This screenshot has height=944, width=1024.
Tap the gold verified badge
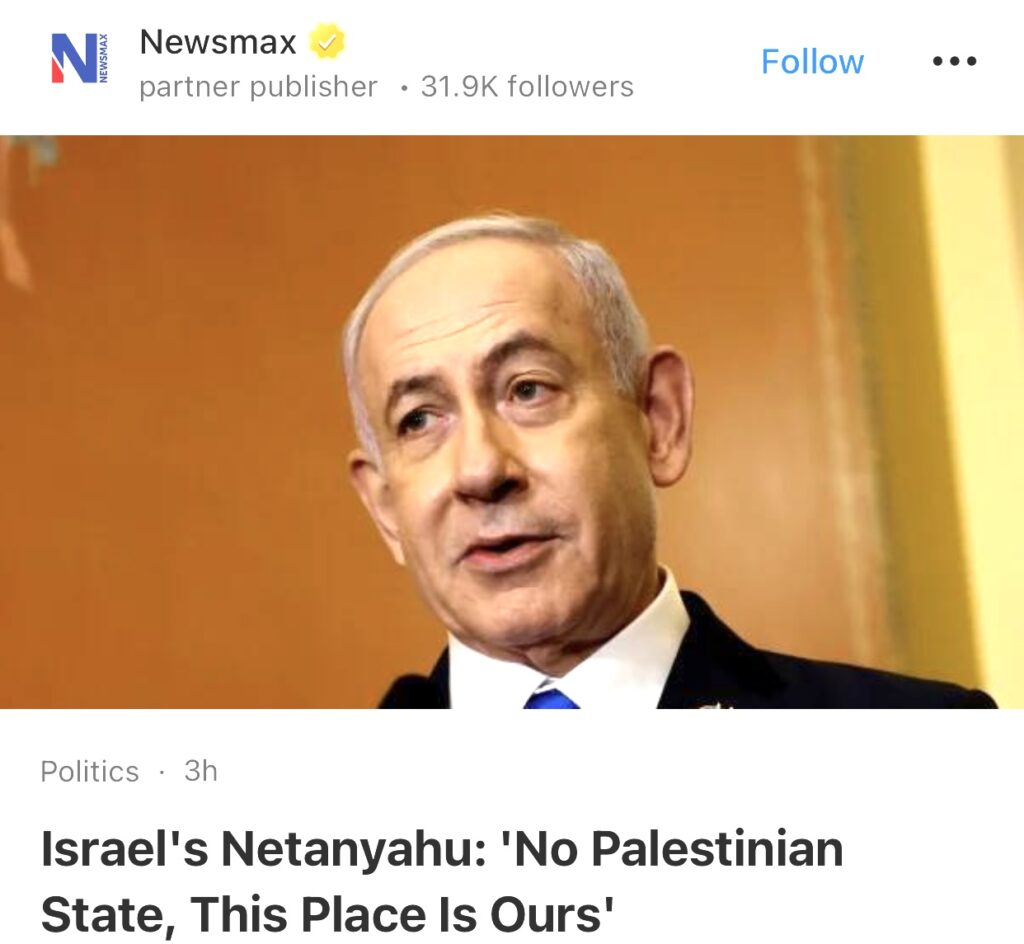pyautogui.click(x=326, y=42)
